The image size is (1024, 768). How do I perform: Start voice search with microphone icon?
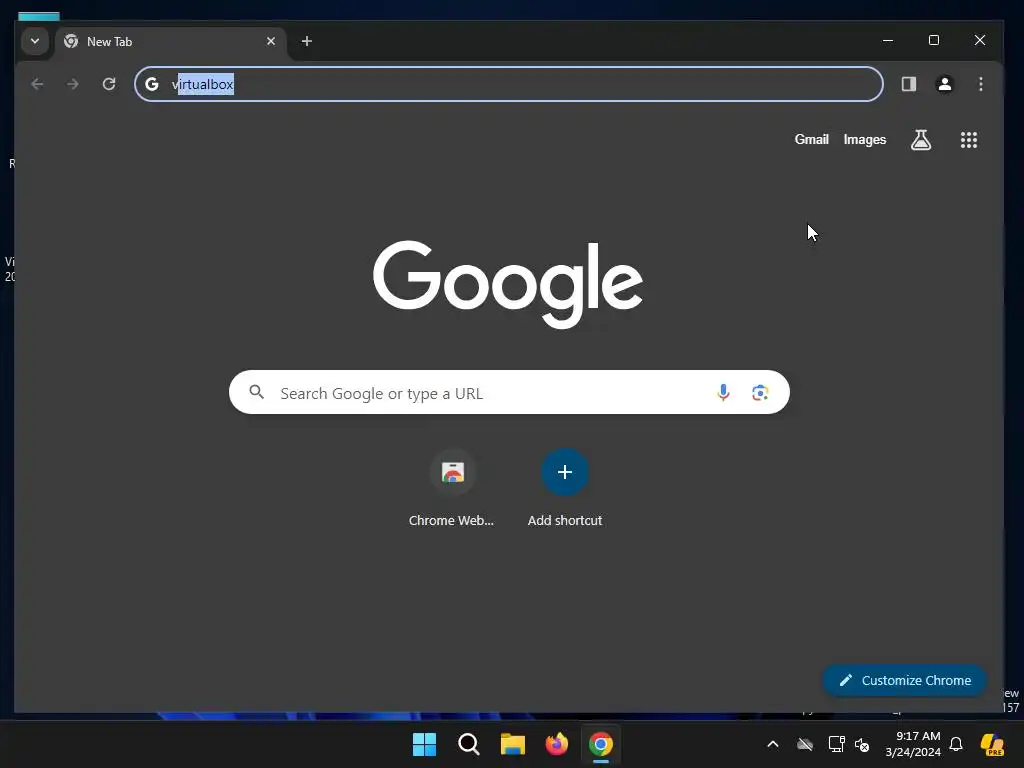pyautogui.click(x=723, y=392)
